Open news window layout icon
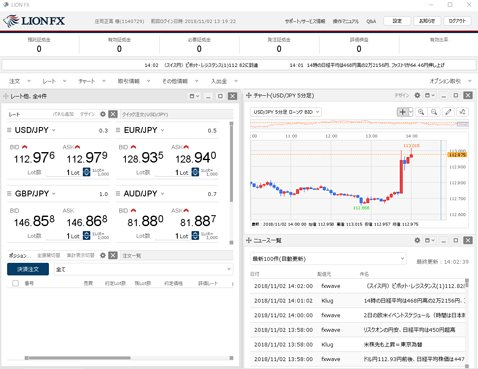 tap(430, 240)
